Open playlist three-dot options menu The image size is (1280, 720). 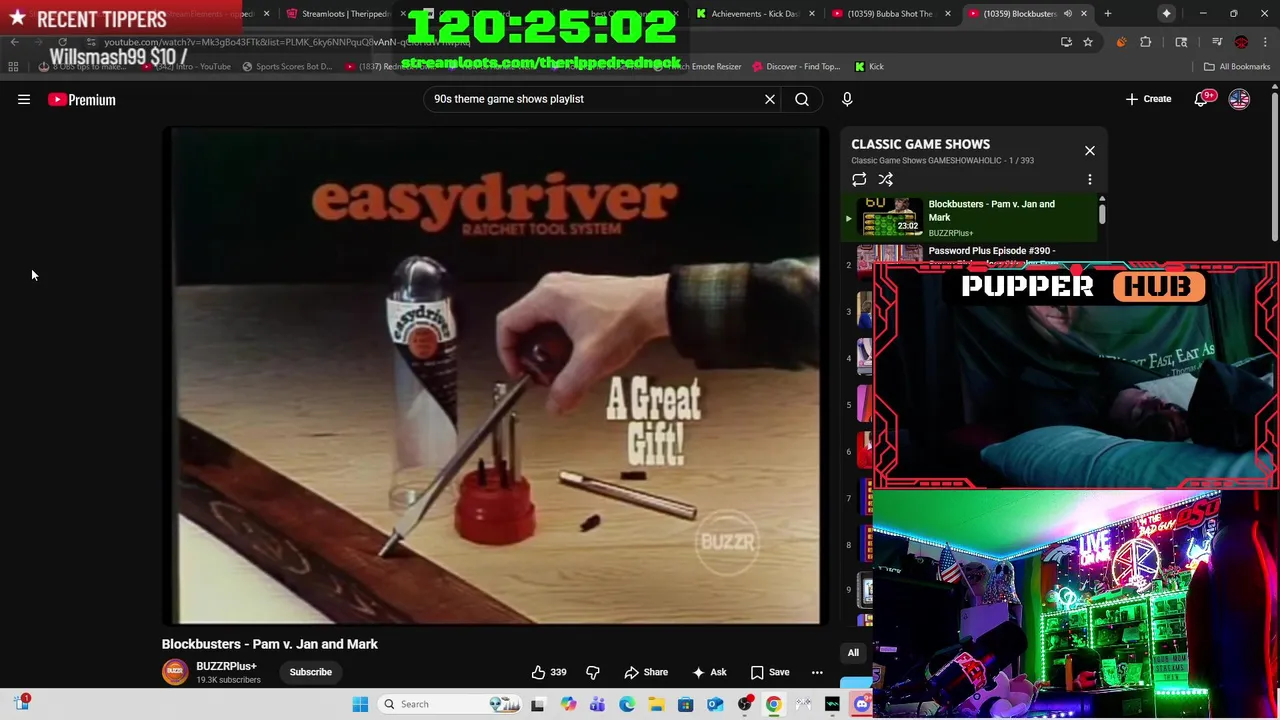(x=1090, y=180)
